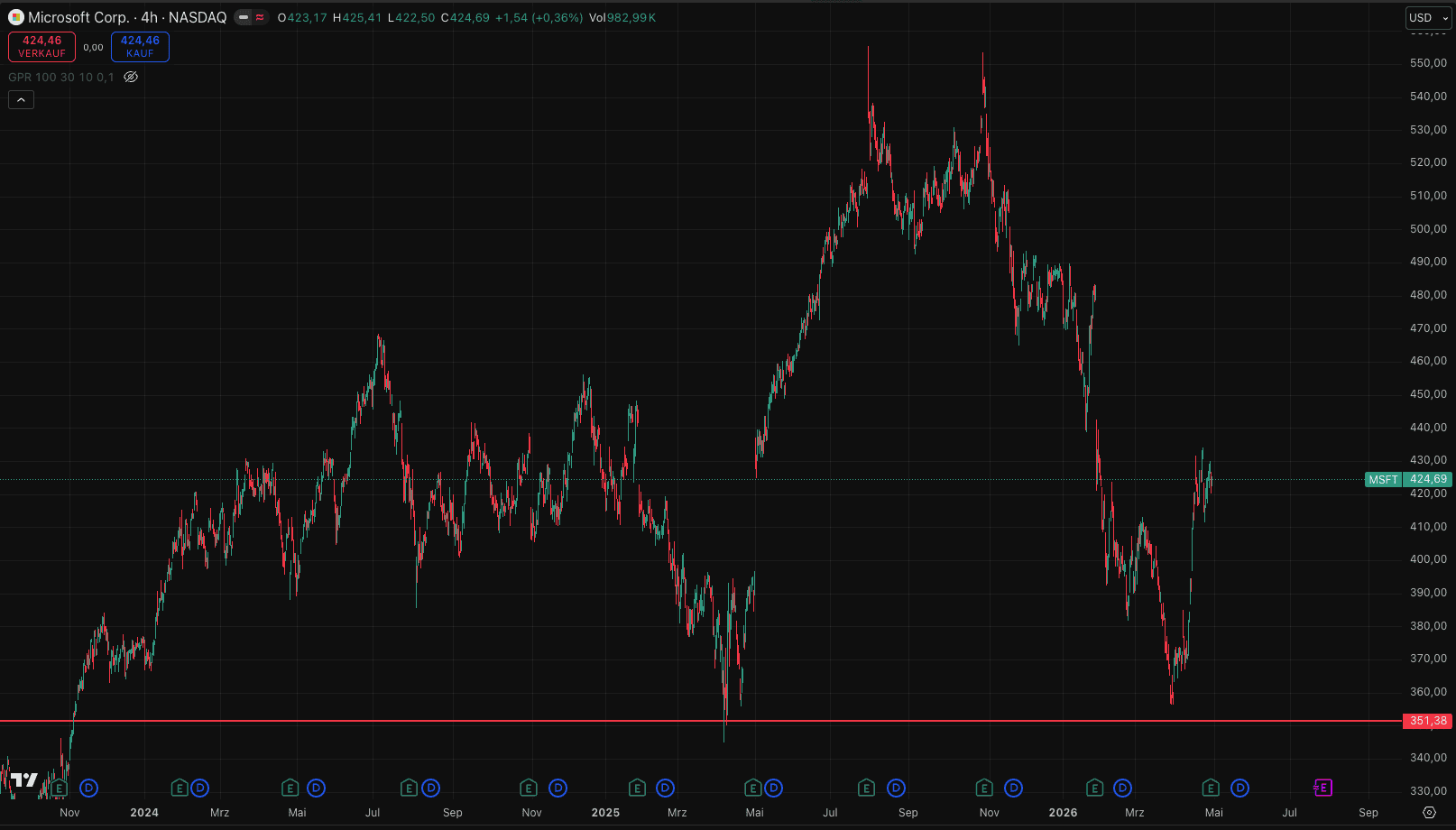Screen dimensions: 1456x830
Task: Collapse the indicator legend with chevron
Action: click(x=21, y=99)
